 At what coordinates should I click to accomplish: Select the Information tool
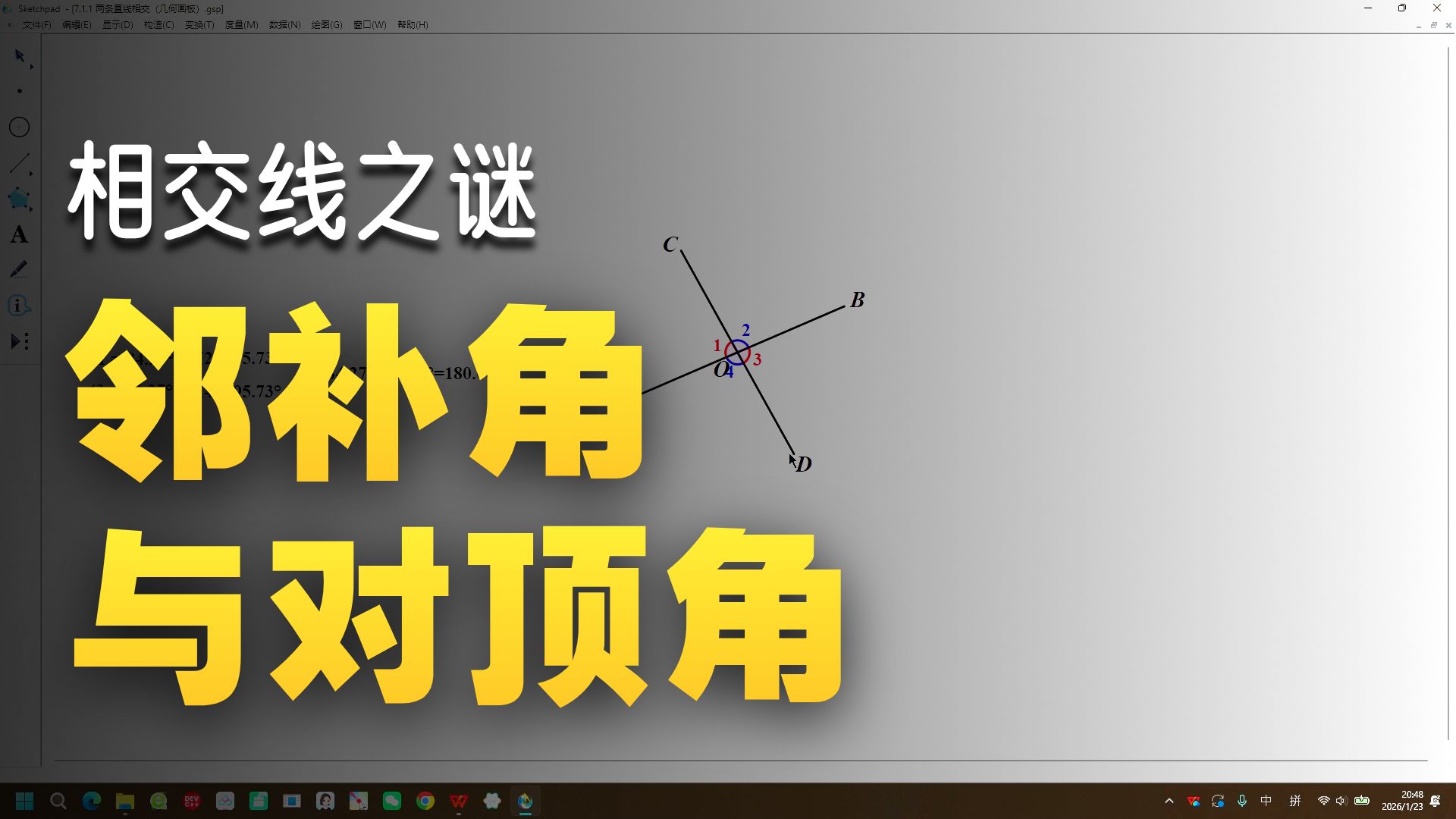click(x=20, y=306)
